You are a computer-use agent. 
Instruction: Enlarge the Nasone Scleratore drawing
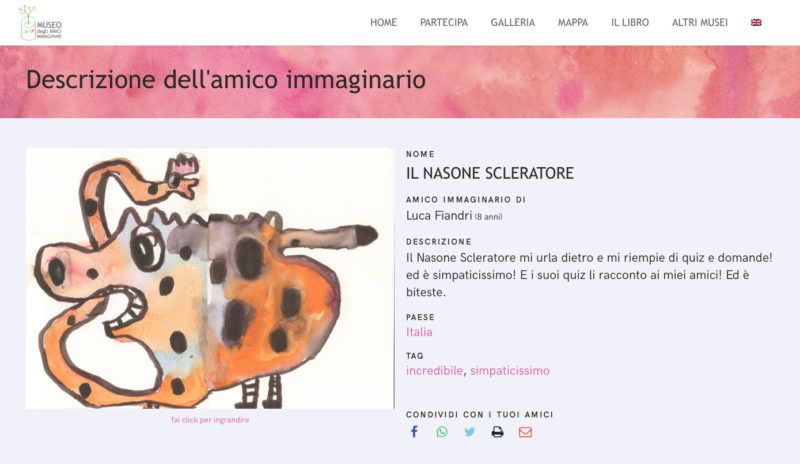coord(210,278)
